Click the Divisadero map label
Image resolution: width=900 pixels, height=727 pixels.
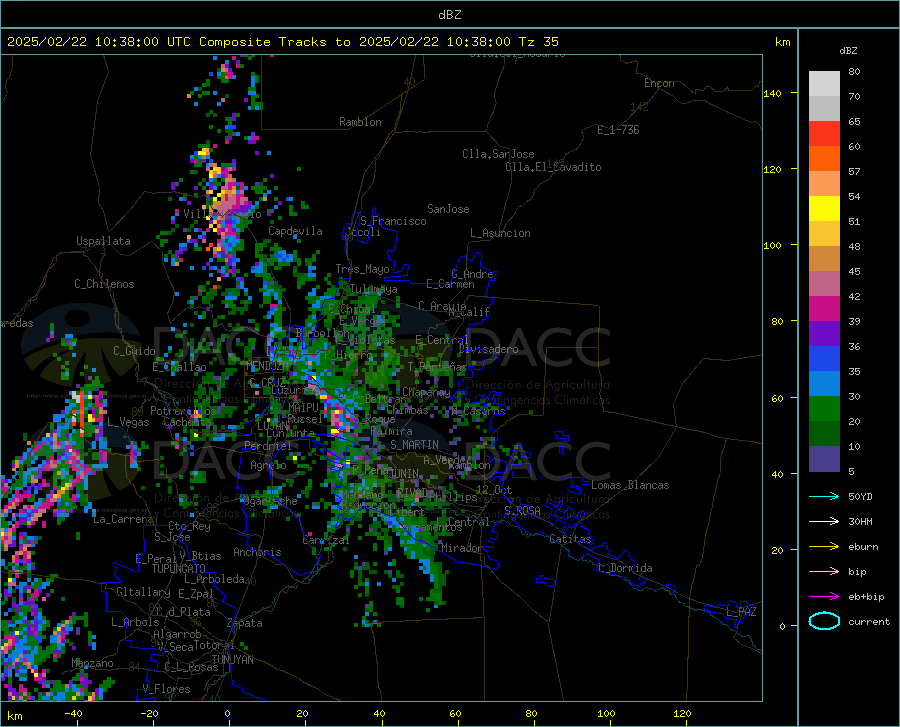488,349
